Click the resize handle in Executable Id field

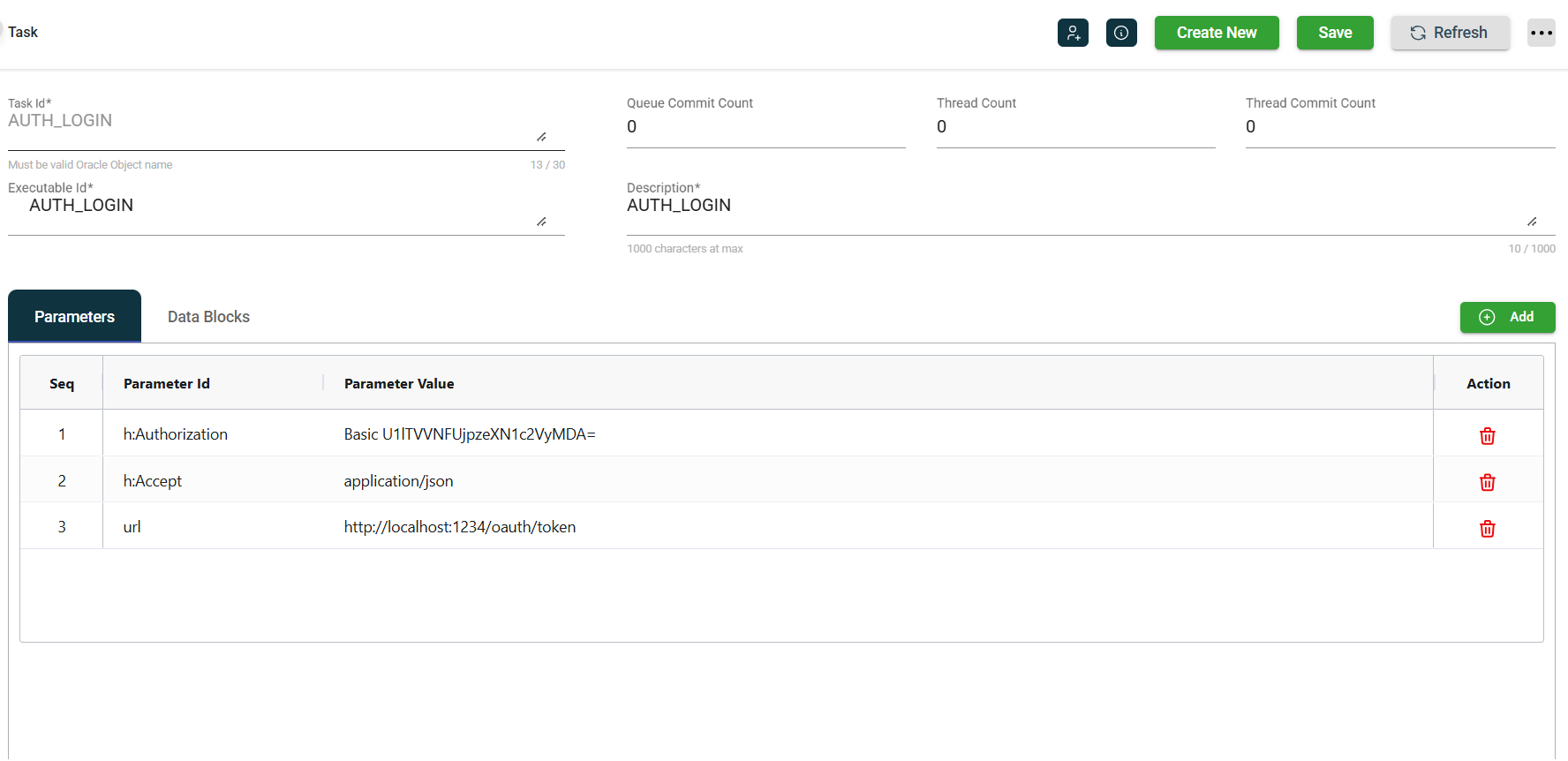[x=541, y=222]
